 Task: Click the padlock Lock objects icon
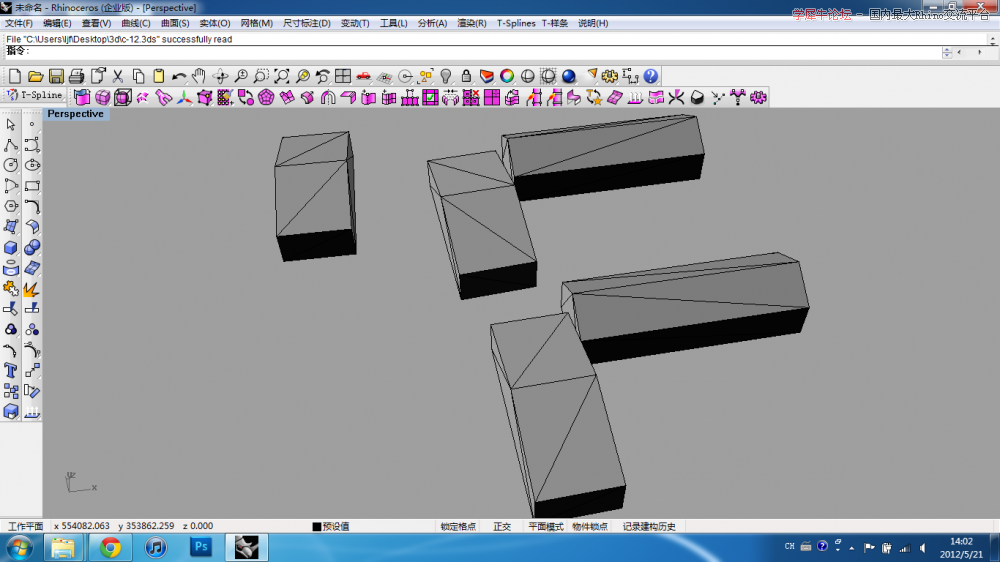pyautogui.click(x=466, y=77)
